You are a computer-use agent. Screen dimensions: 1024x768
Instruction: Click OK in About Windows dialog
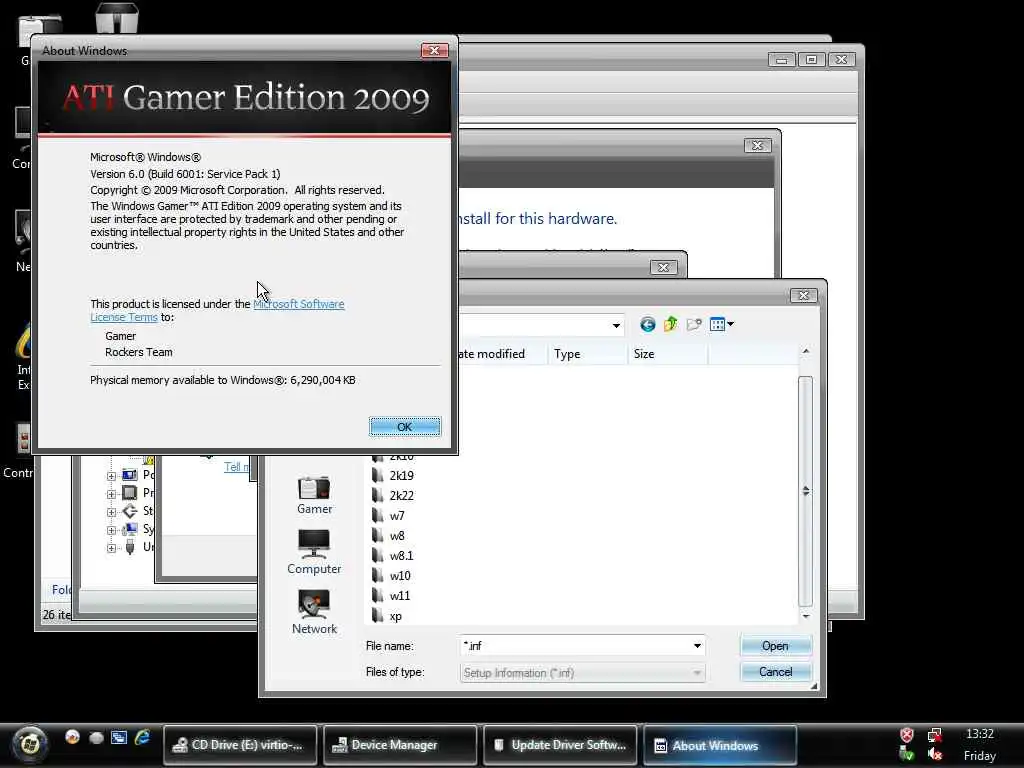(x=405, y=426)
